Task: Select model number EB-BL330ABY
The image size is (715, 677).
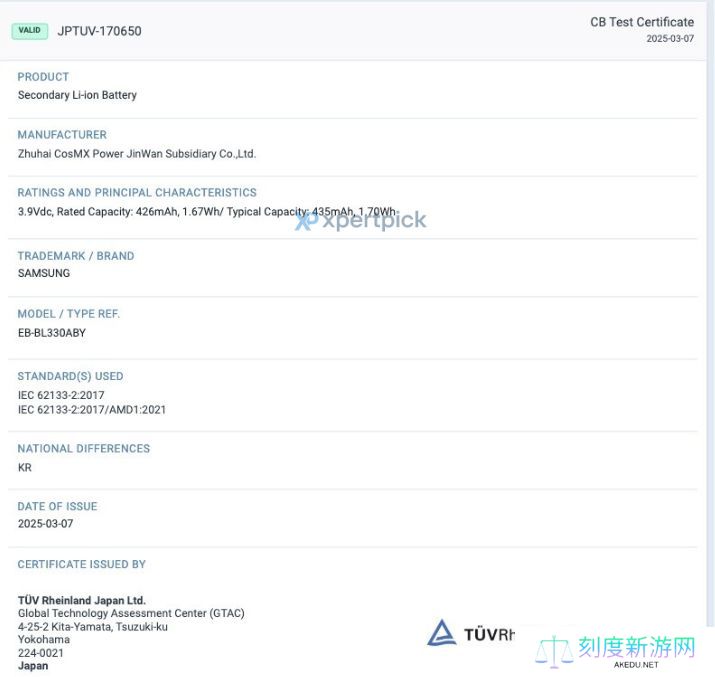Action: click(x=52, y=333)
